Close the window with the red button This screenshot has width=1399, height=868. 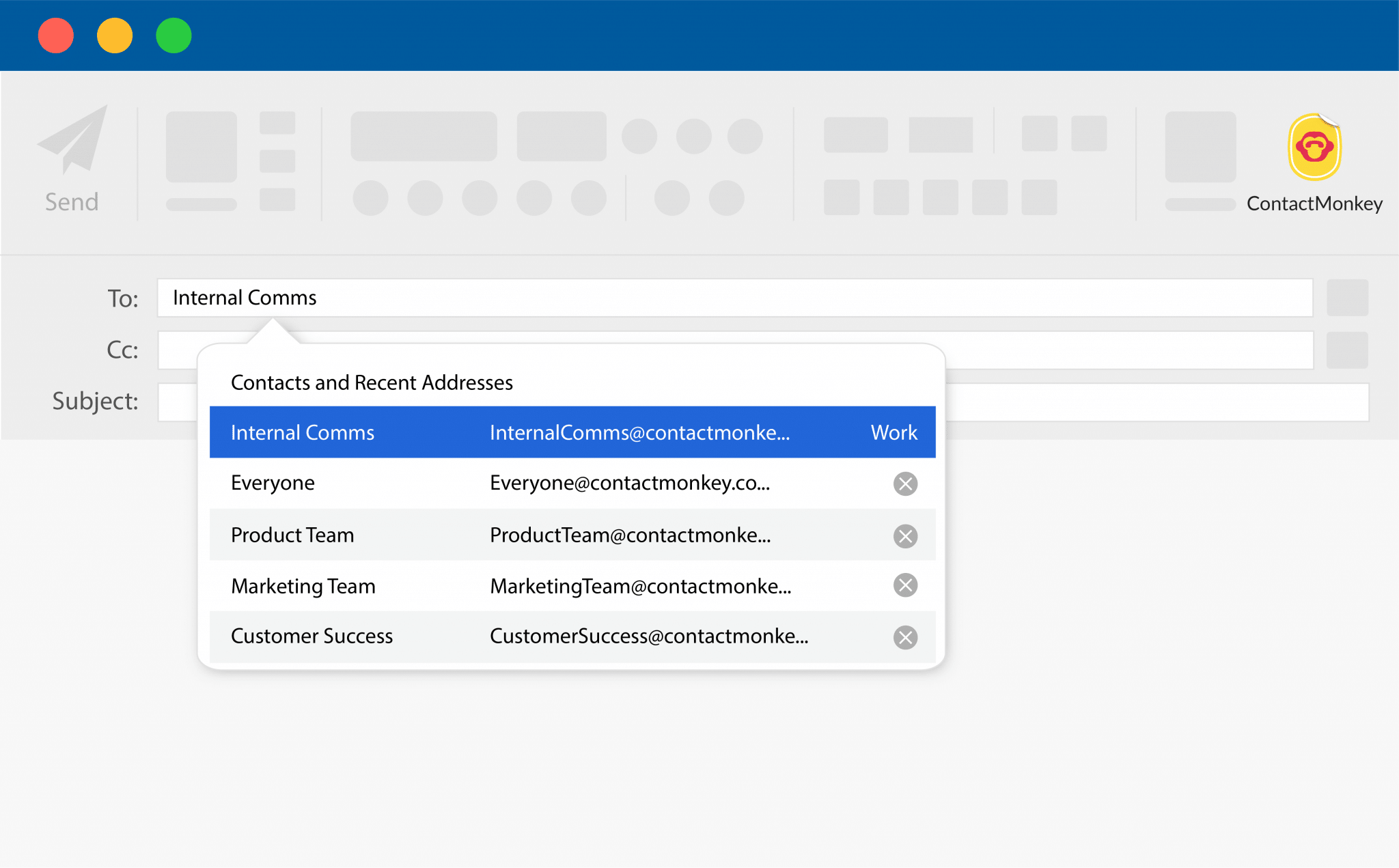(56, 36)
